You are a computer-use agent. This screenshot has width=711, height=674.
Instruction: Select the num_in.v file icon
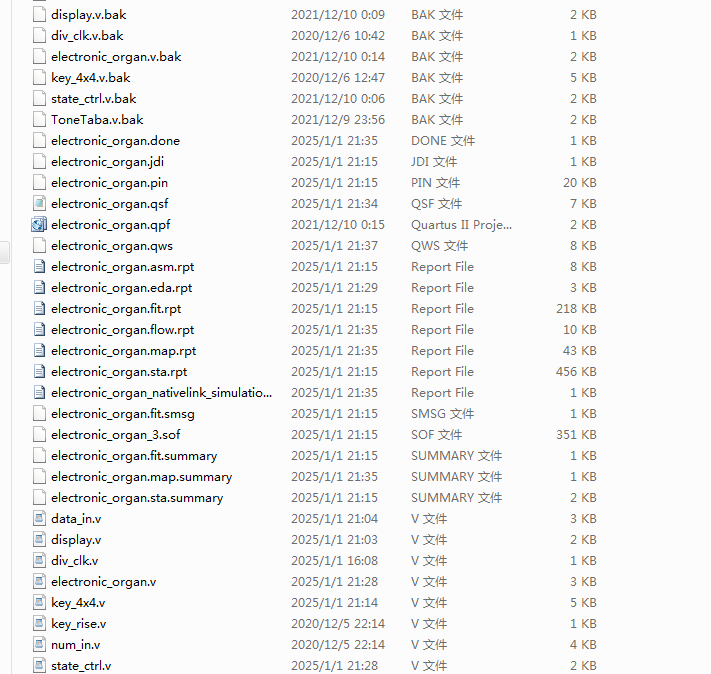[39, 645]
